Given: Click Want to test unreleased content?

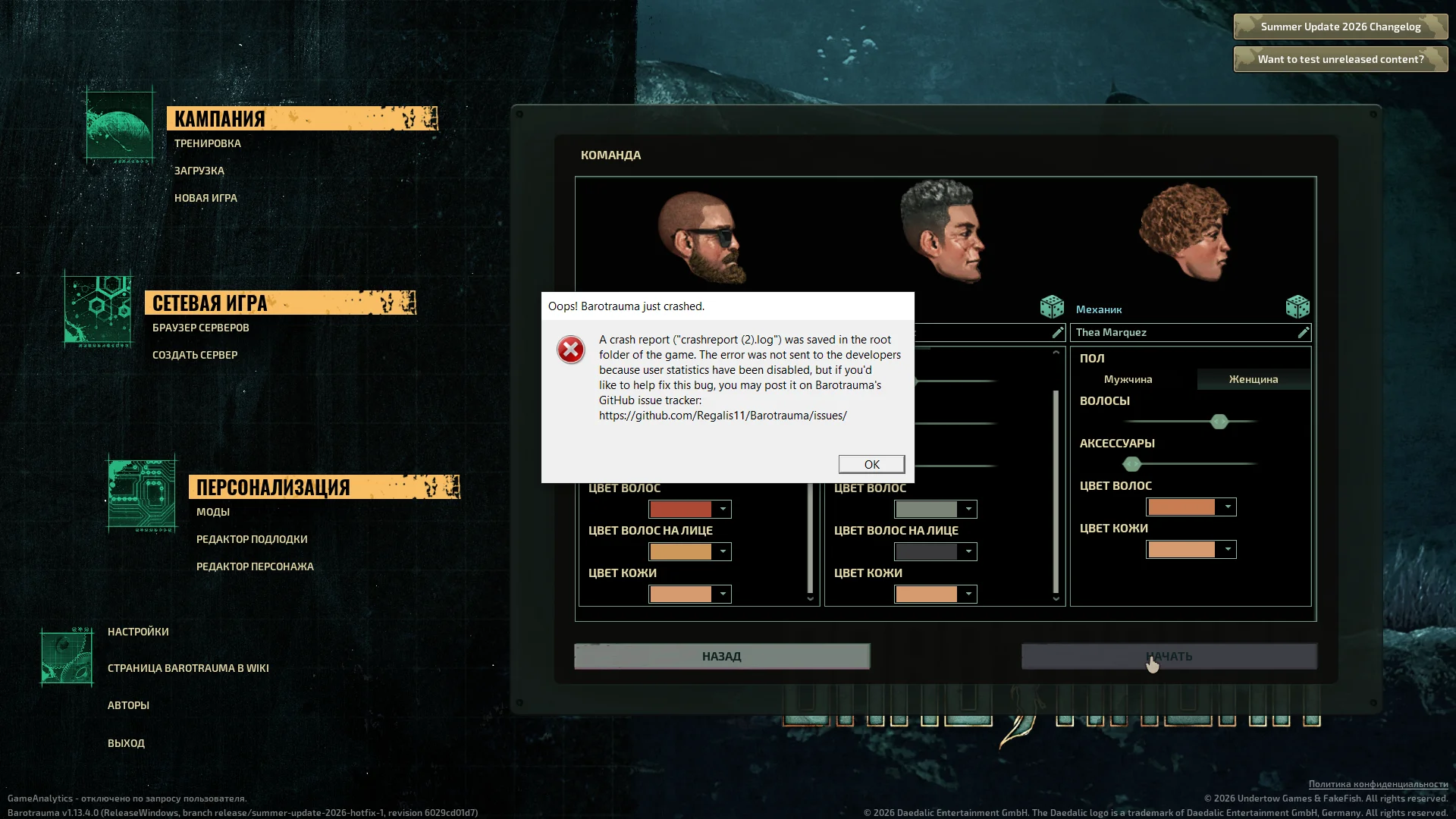Looking at the screenshot, I should [1341, 59].
